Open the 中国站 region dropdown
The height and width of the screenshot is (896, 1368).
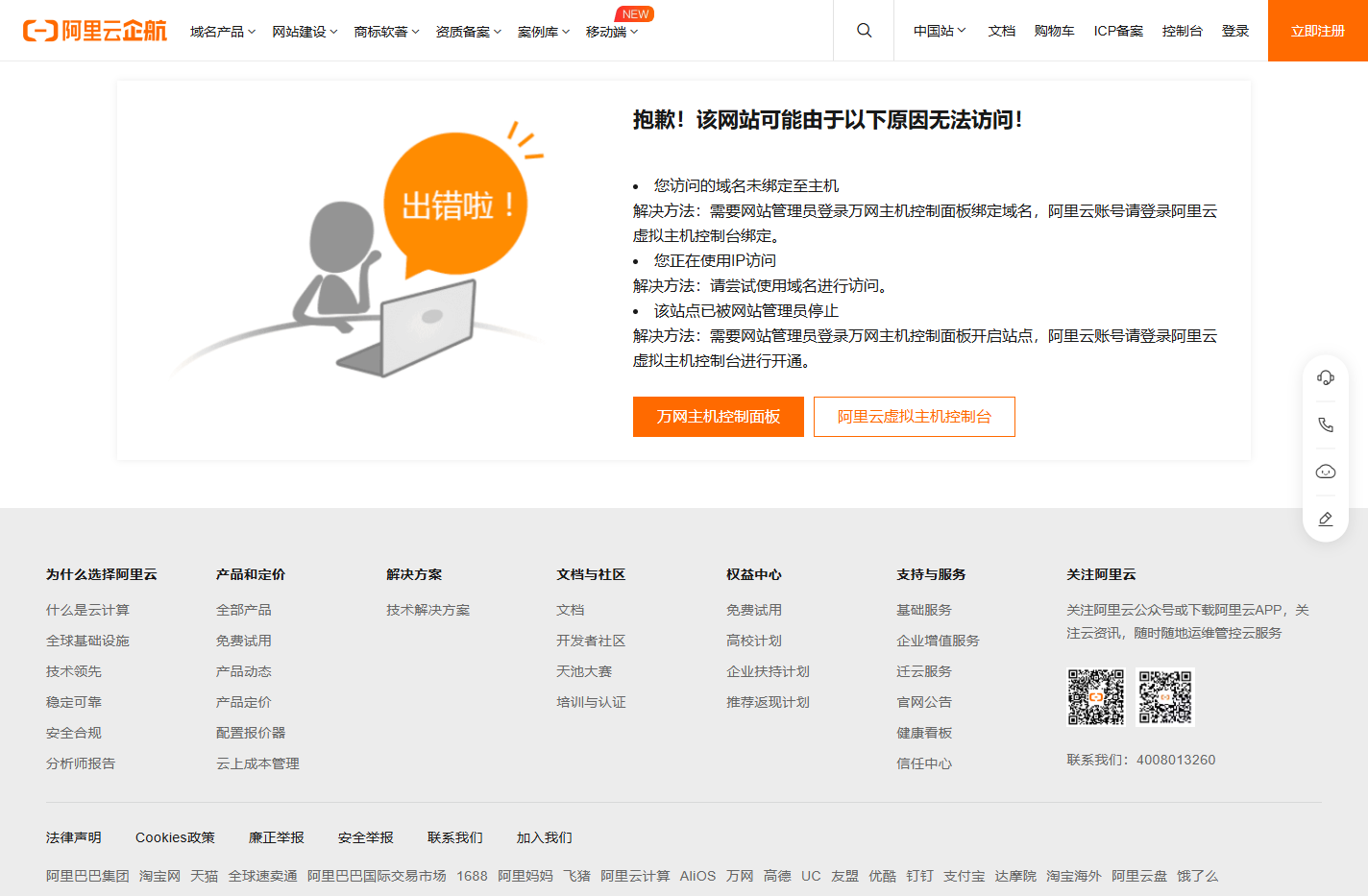click(x=940, y=31)
